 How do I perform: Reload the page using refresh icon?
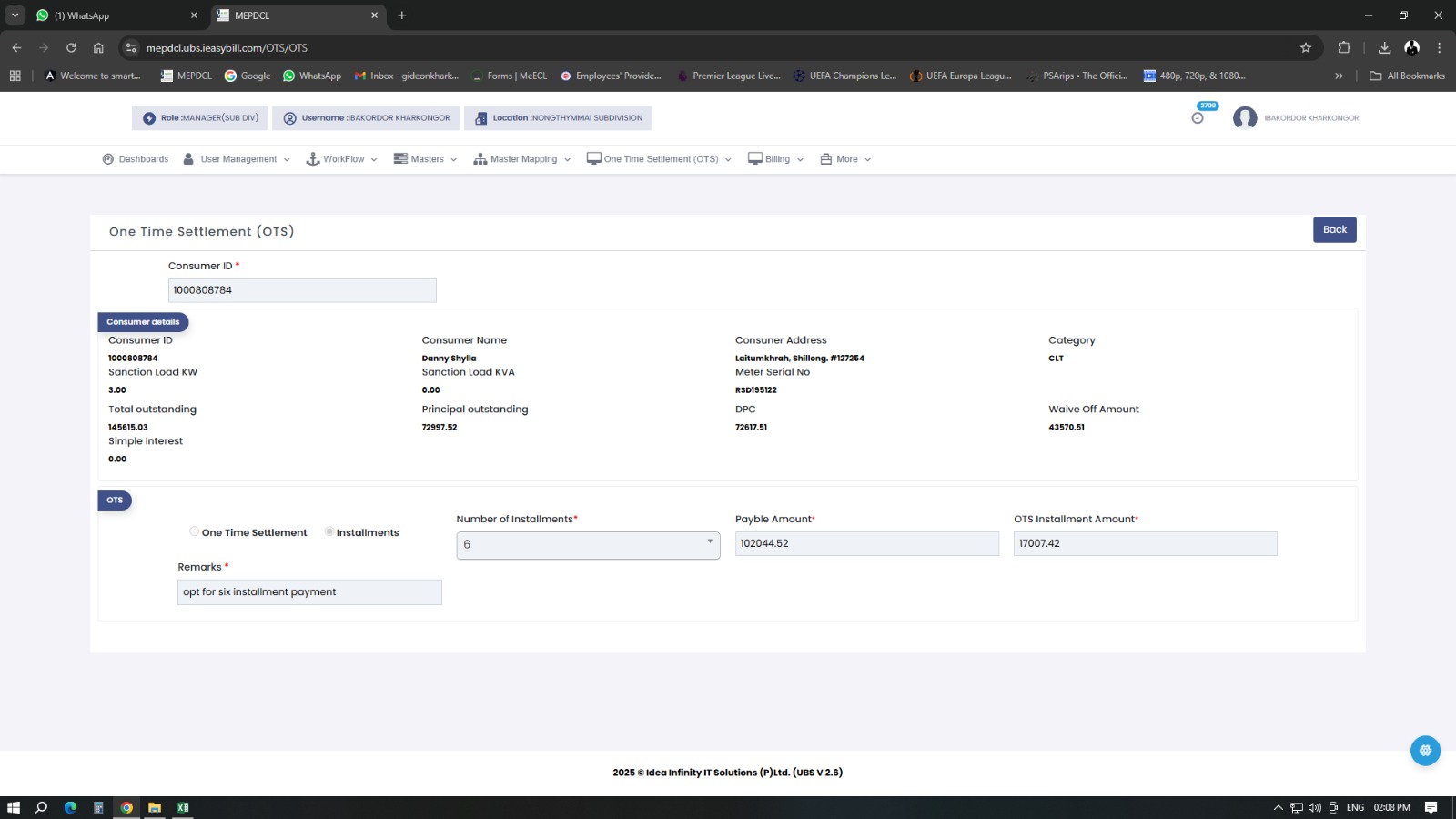coord(71,48)
